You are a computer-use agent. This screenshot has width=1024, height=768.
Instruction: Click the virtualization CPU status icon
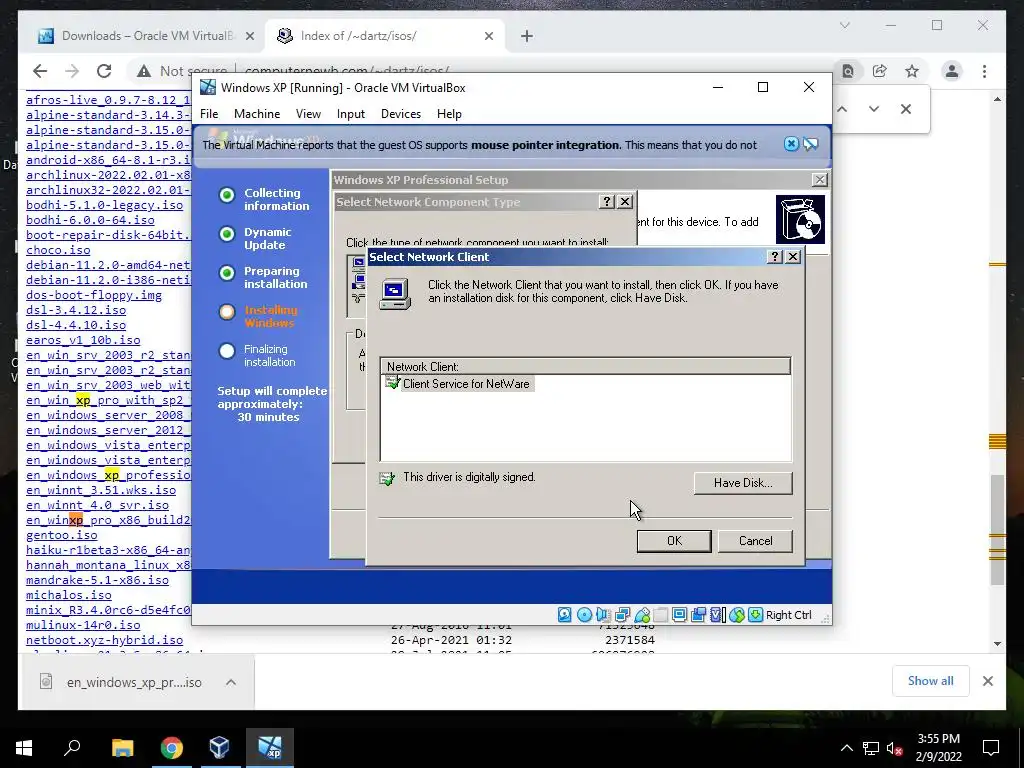click(718, 615)
